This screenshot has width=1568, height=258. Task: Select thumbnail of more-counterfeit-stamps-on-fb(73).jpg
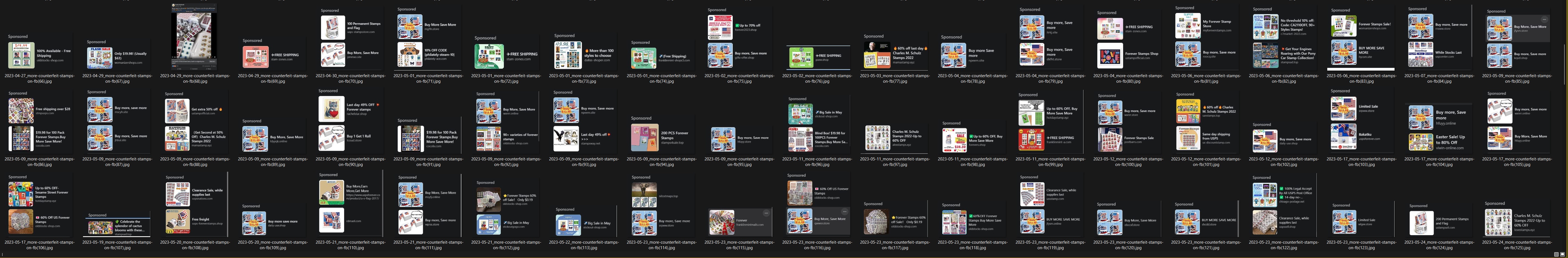(x=584, y=52)
